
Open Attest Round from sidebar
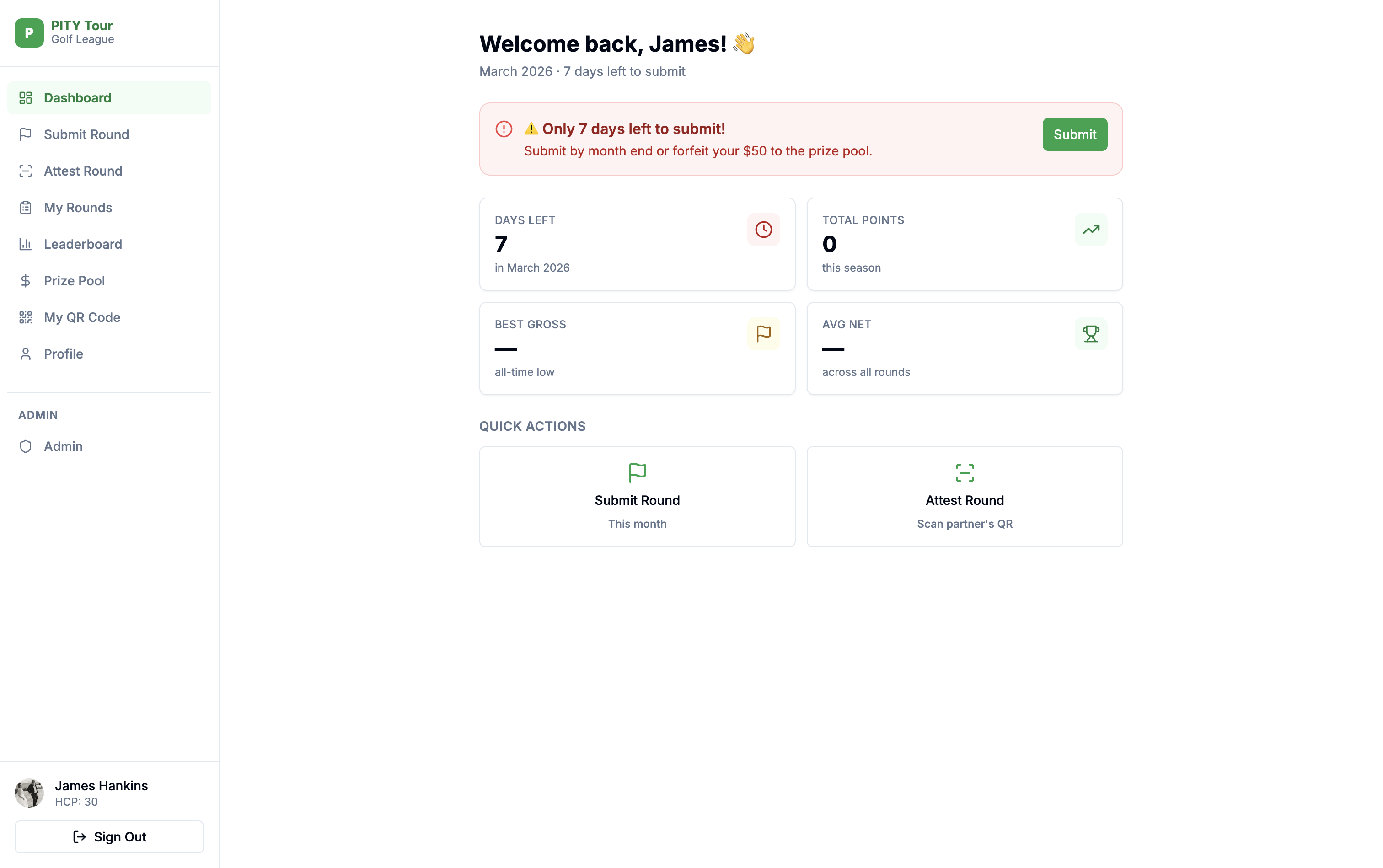tap(83, 171)
